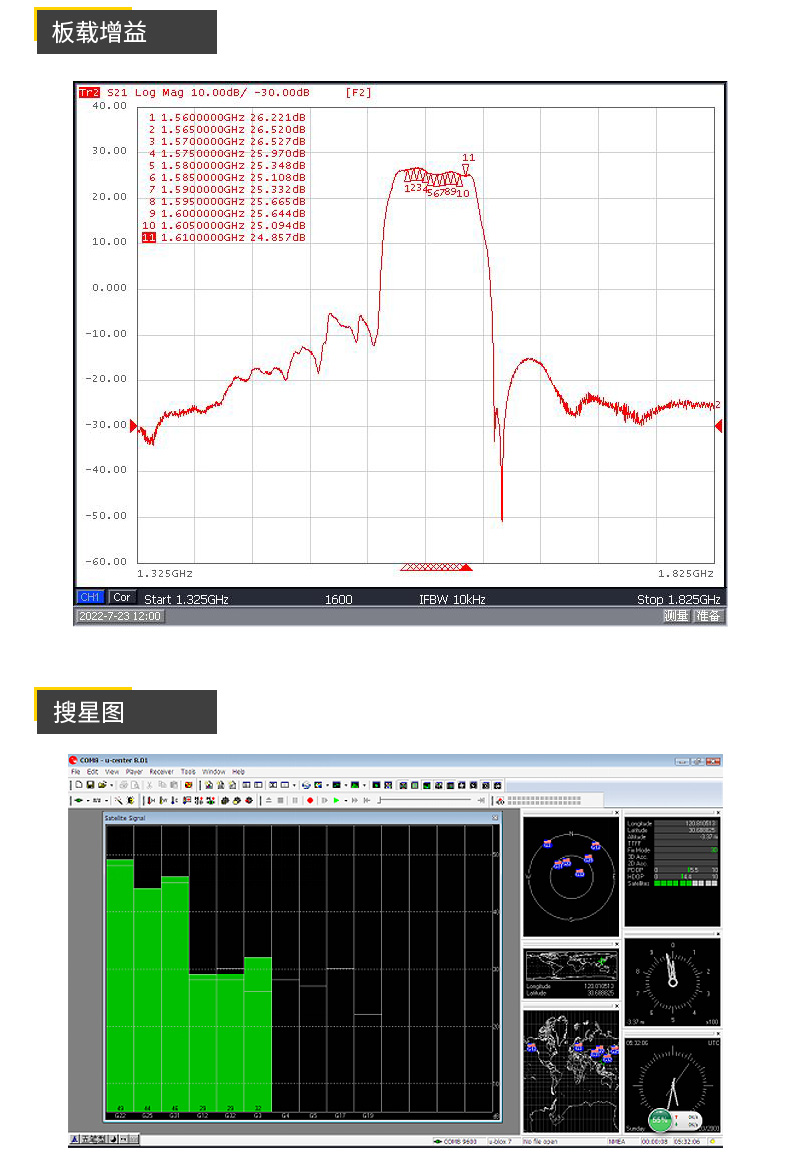Click the Eject button in player toolbar
Screen dimensions: 790x1153
[268, 800]
